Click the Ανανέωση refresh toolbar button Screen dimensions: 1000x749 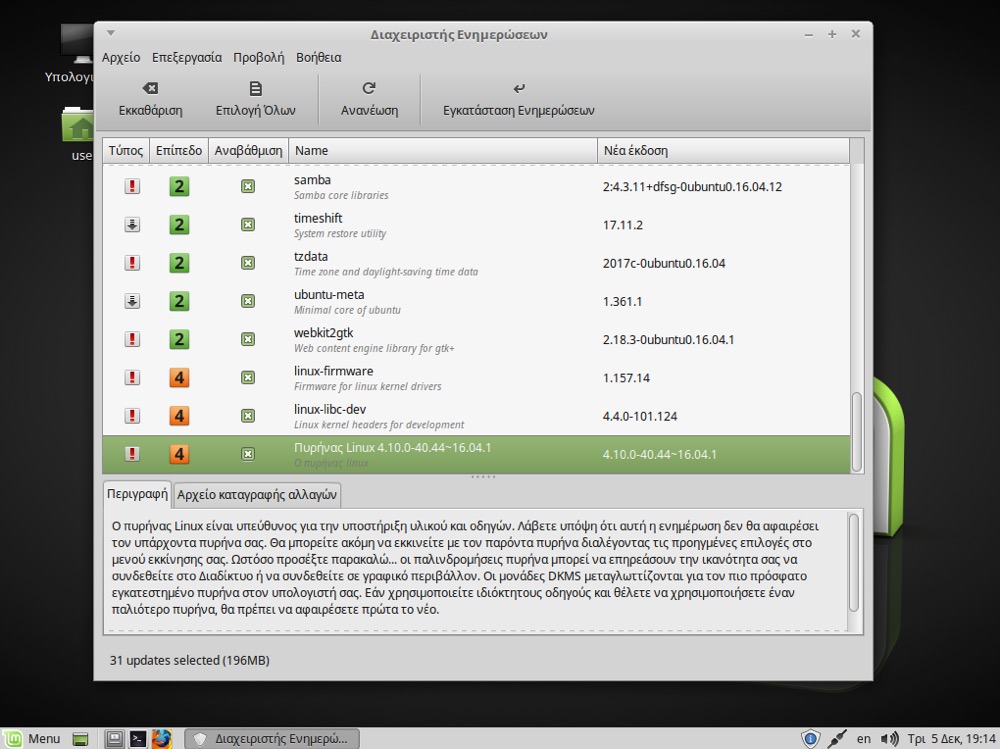point(369,99)
